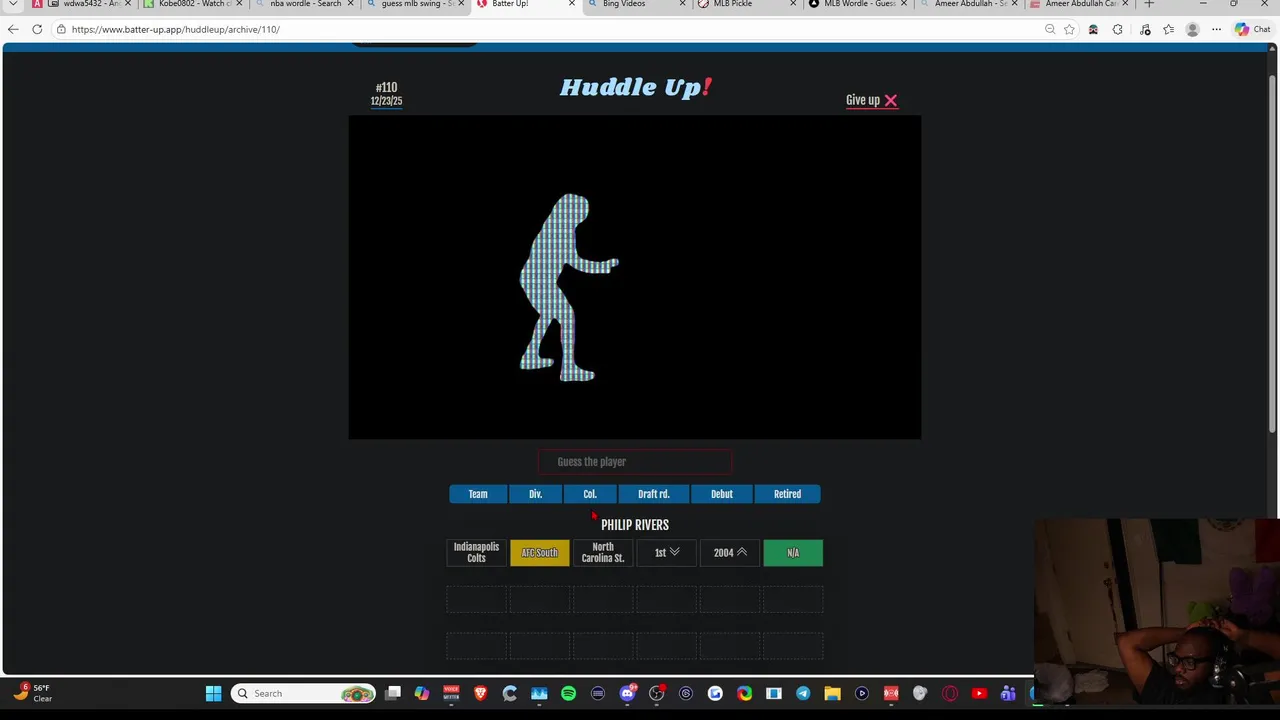Open Copilot Chat in the browser

point(1252,29)
